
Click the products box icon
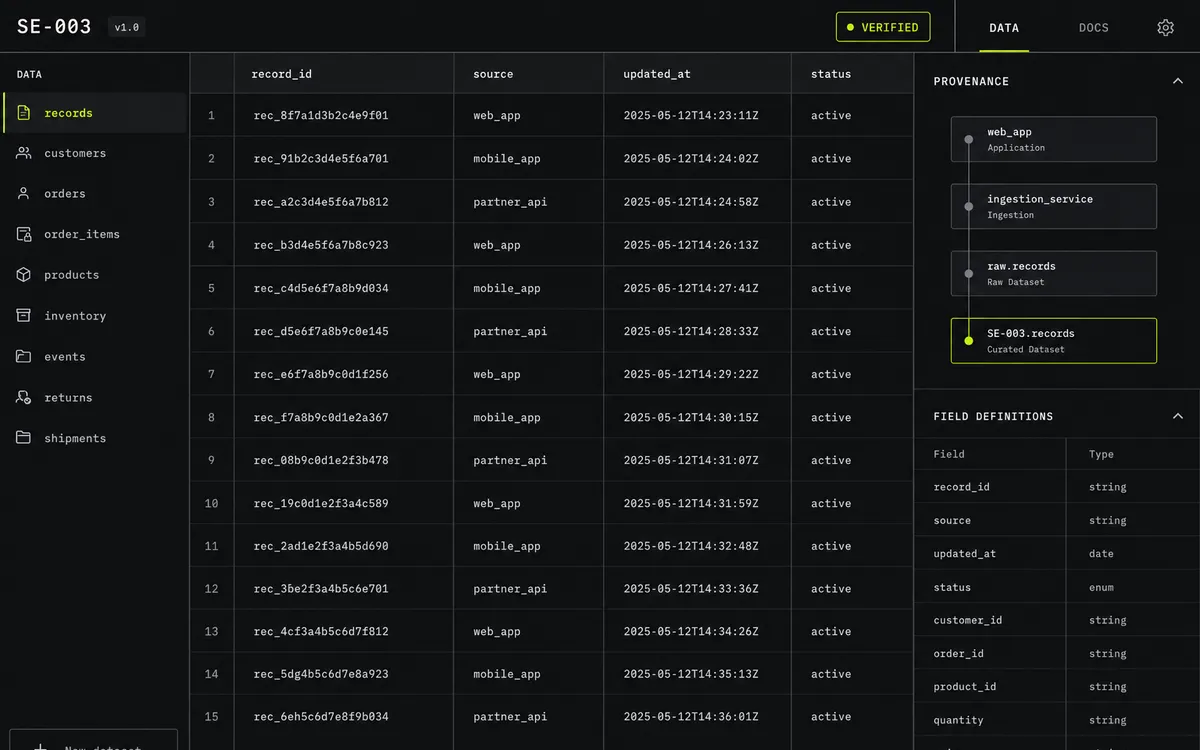(x=24, y=275)
